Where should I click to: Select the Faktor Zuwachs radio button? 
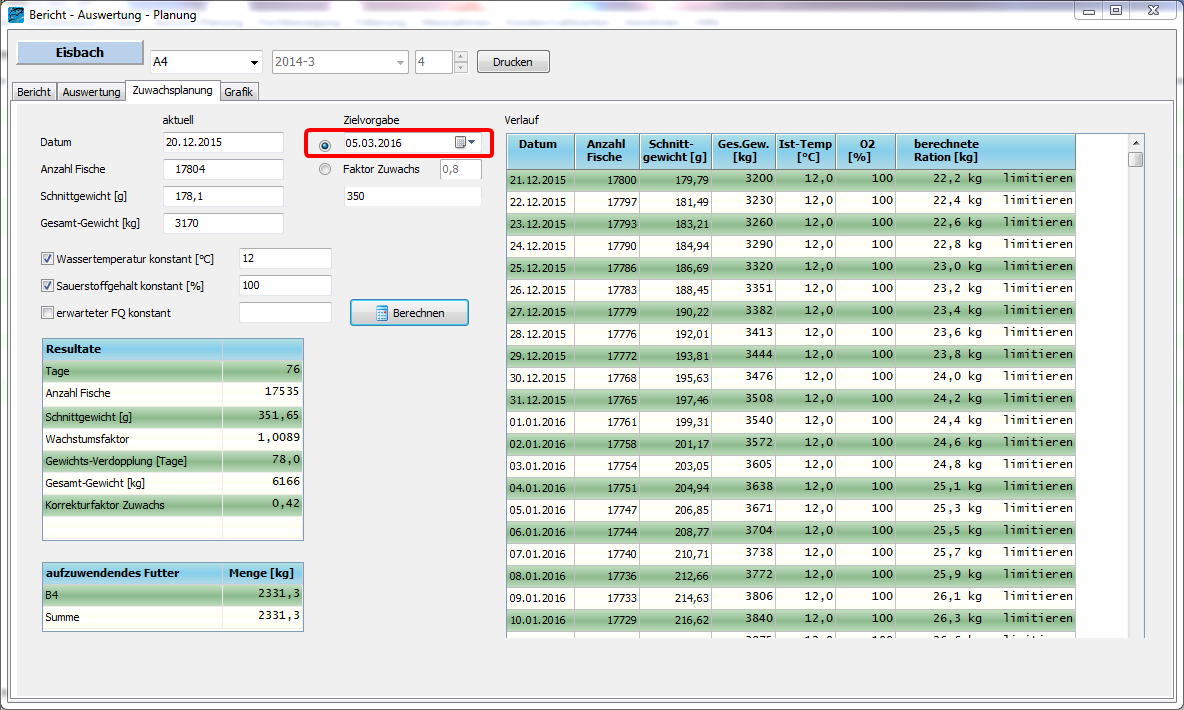325,169
